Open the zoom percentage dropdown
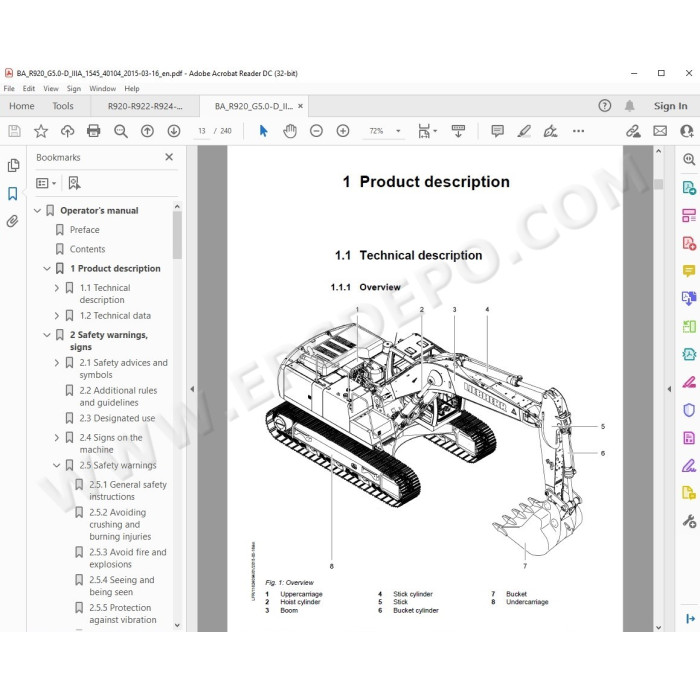The height and width of the screenshot is (700, 700). click(398, 131)
